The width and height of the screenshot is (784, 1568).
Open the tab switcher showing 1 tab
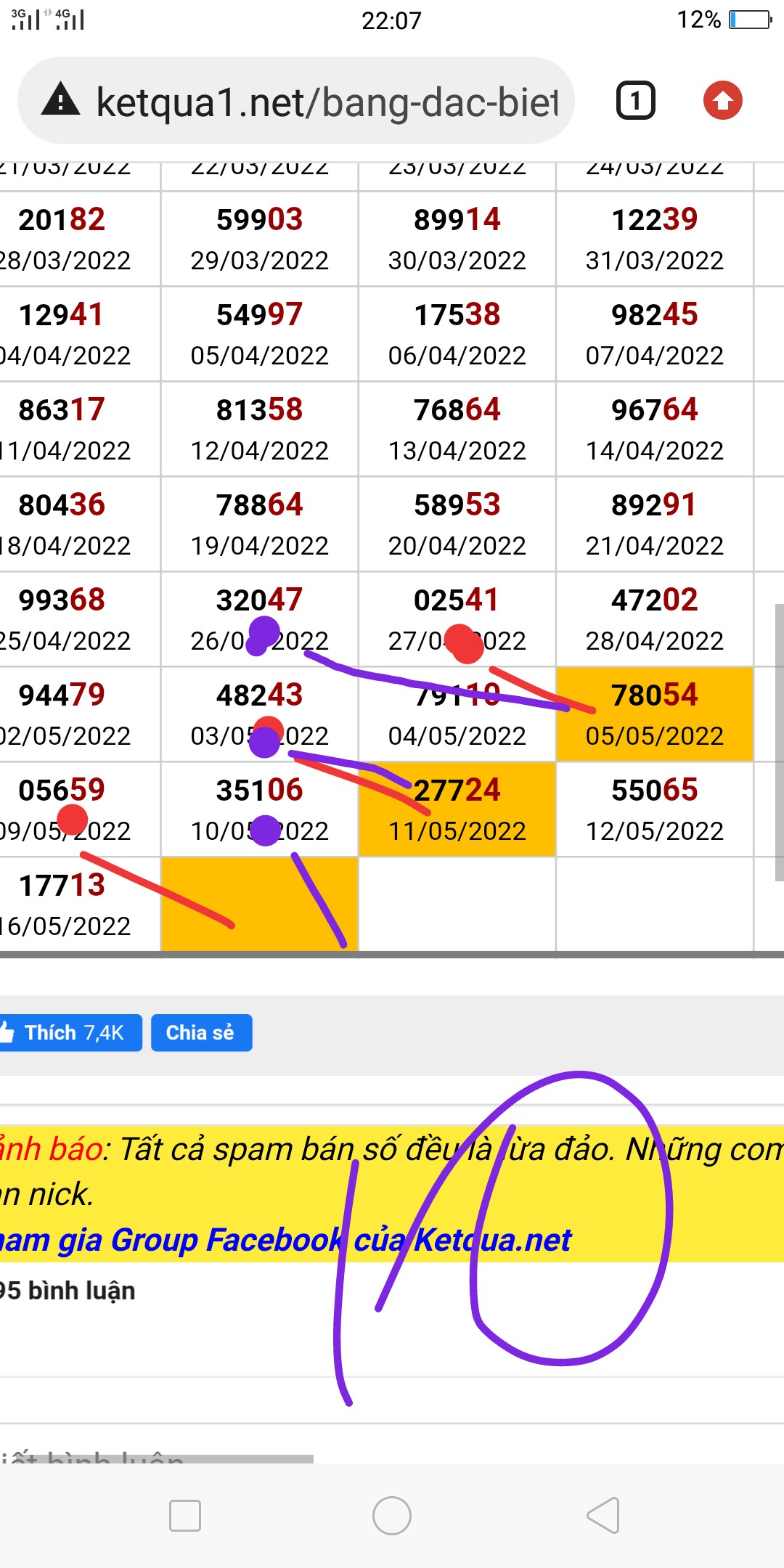click(635, 100)
